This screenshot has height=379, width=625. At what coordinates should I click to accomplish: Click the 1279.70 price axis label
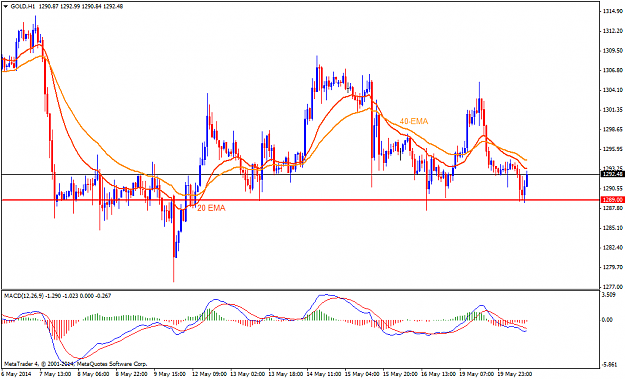coord(613,267)
